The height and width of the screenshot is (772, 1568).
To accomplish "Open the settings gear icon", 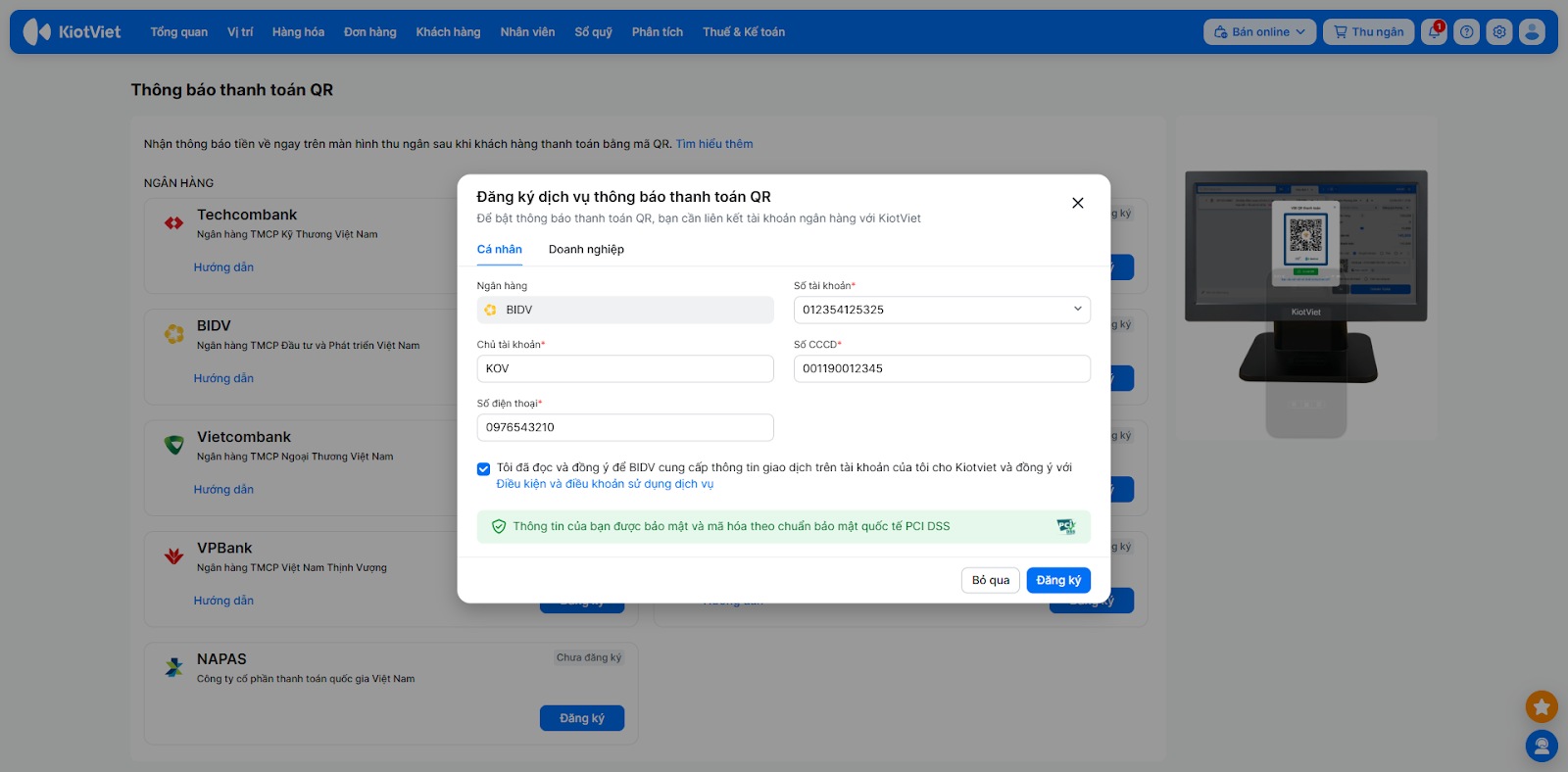I will tap(1499, 32).
